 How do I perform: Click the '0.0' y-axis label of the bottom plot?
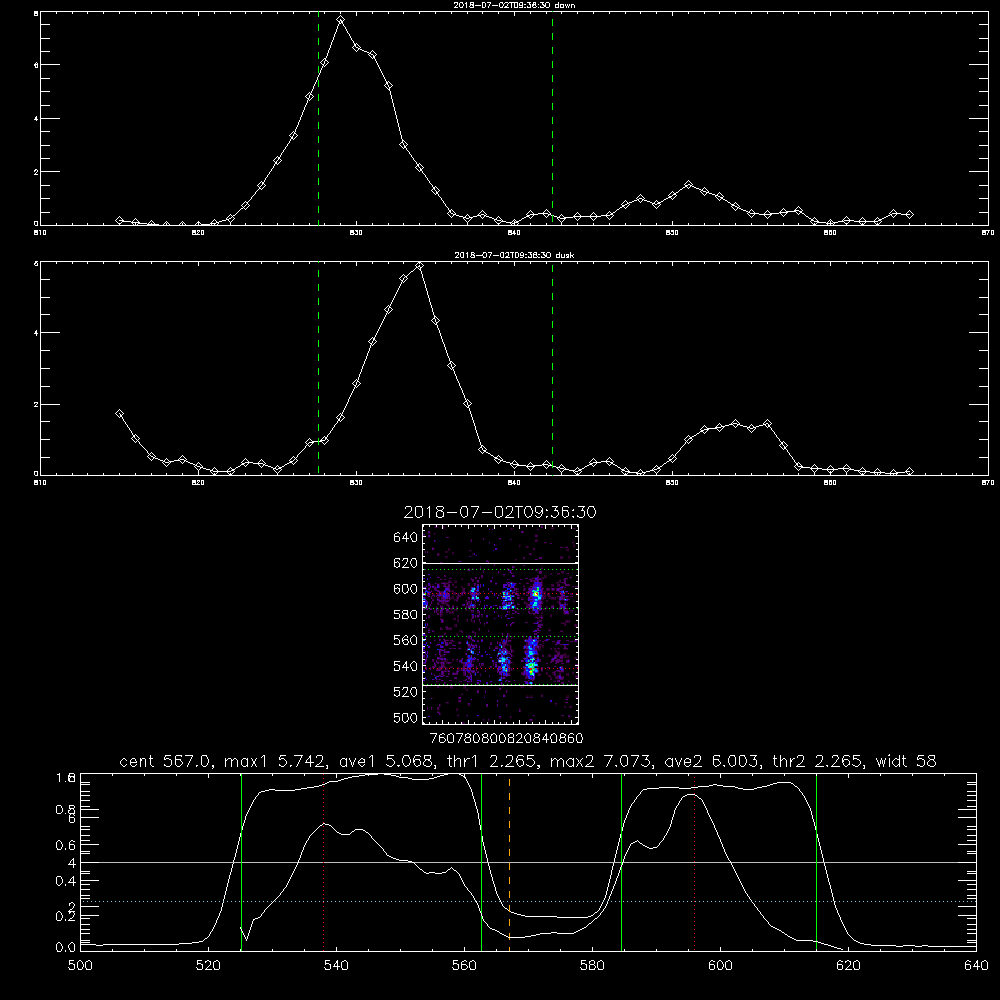66,947
